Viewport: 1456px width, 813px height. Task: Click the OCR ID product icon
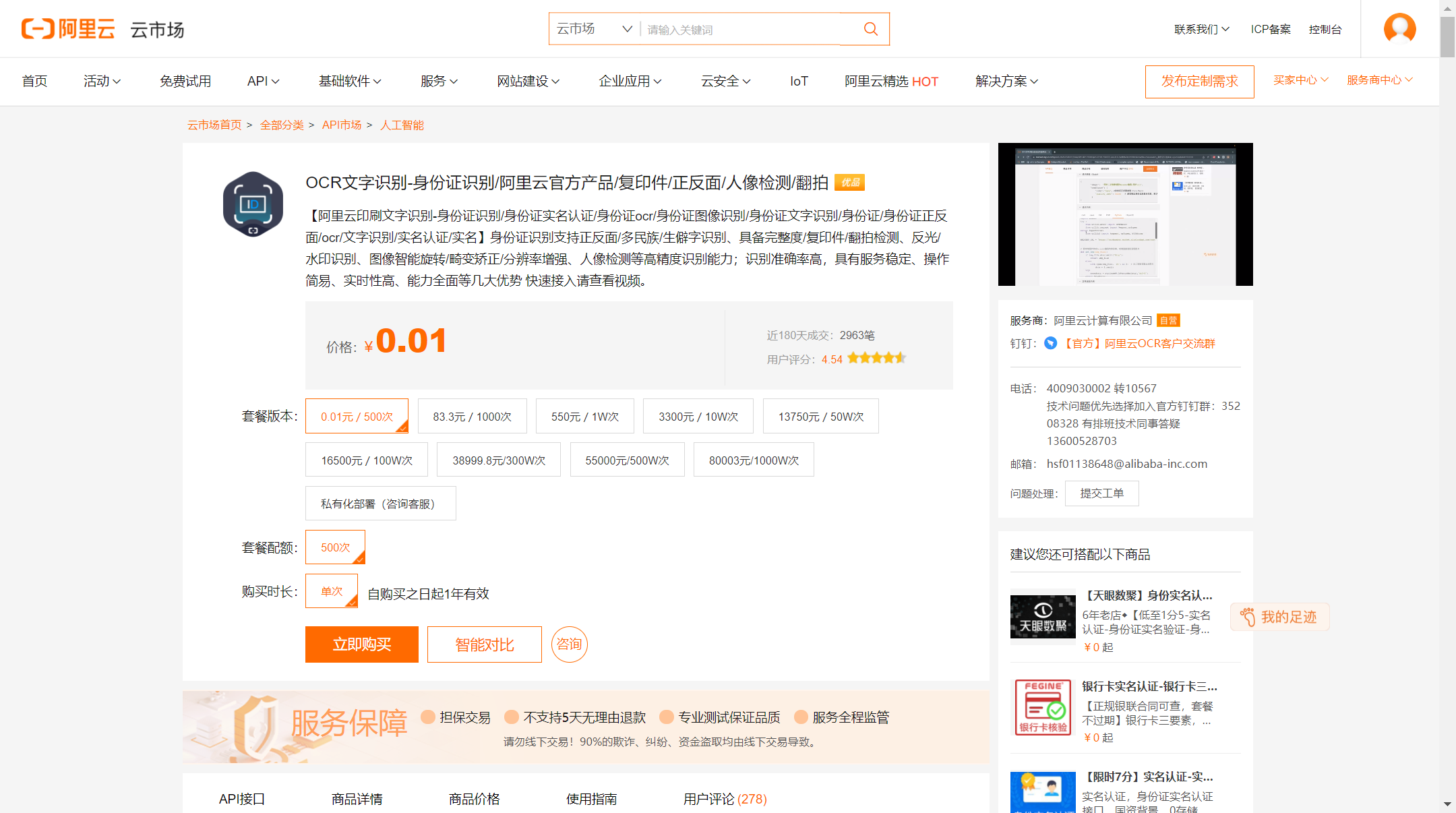point(253,204)
